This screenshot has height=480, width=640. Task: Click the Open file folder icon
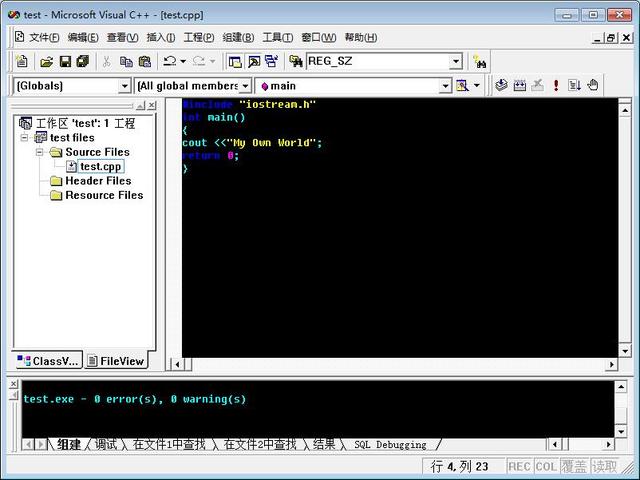[x=46, y=62]
